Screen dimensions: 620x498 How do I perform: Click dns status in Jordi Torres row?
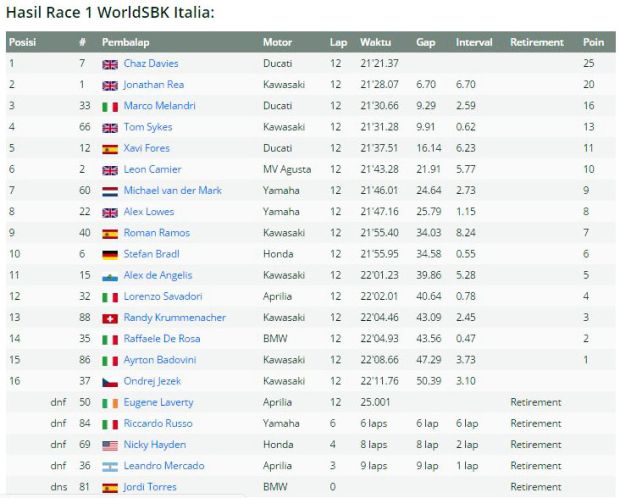[x=59, y=487]
